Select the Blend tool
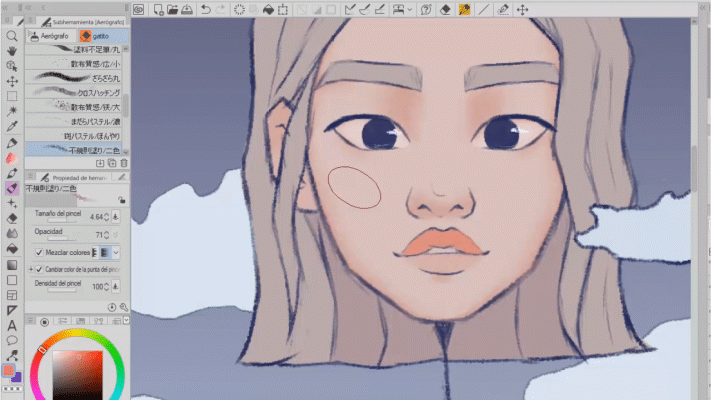Screen dimensions: 711x400 coord(12,234)
